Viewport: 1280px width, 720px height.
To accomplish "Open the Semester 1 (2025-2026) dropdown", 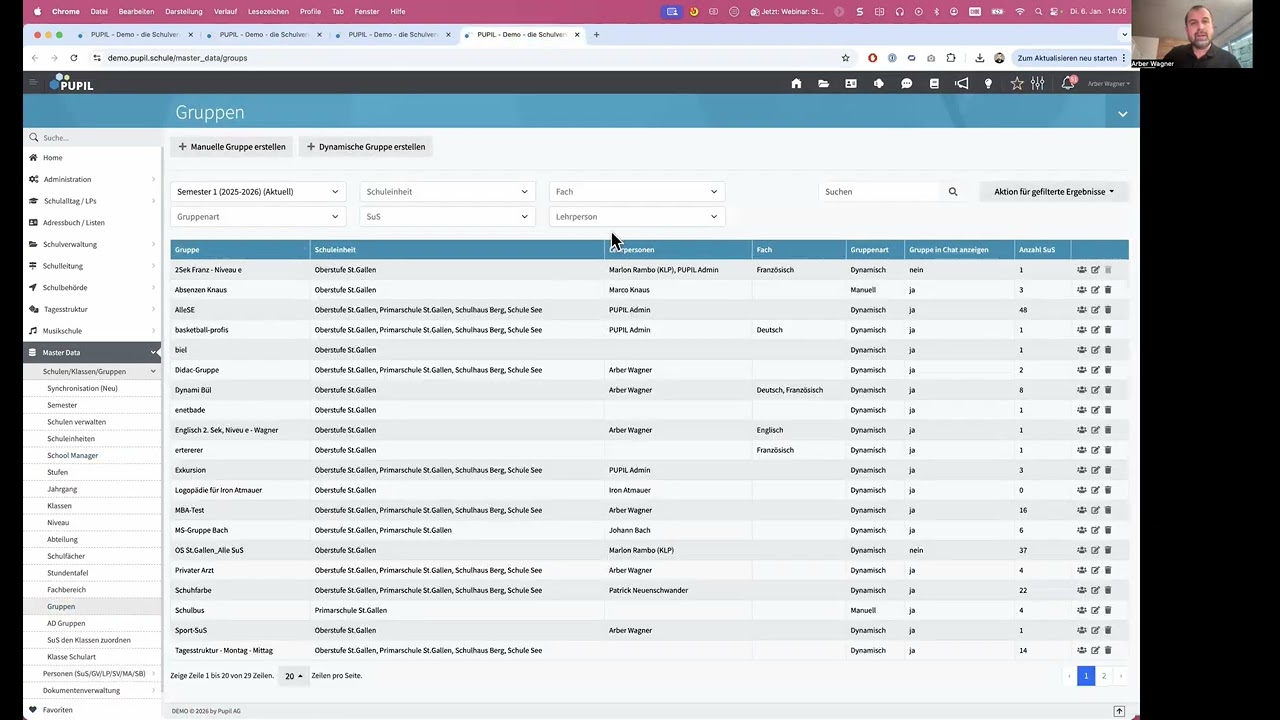I will (258, 192).
